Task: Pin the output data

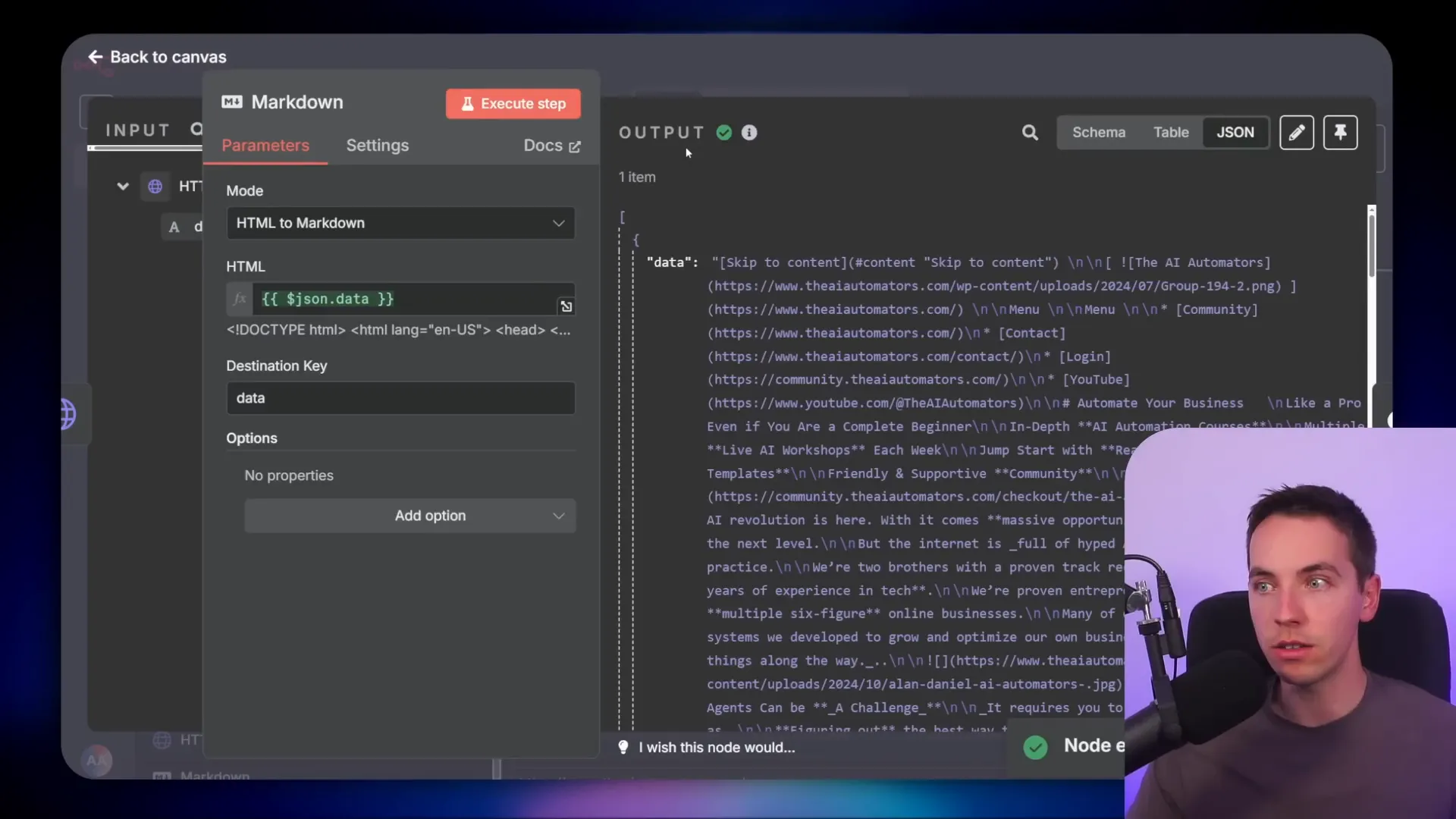Action: (x=1341, y=133)
